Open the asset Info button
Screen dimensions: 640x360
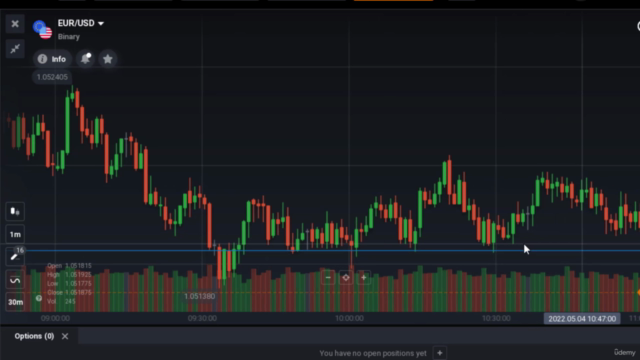[x=52, y=59]
